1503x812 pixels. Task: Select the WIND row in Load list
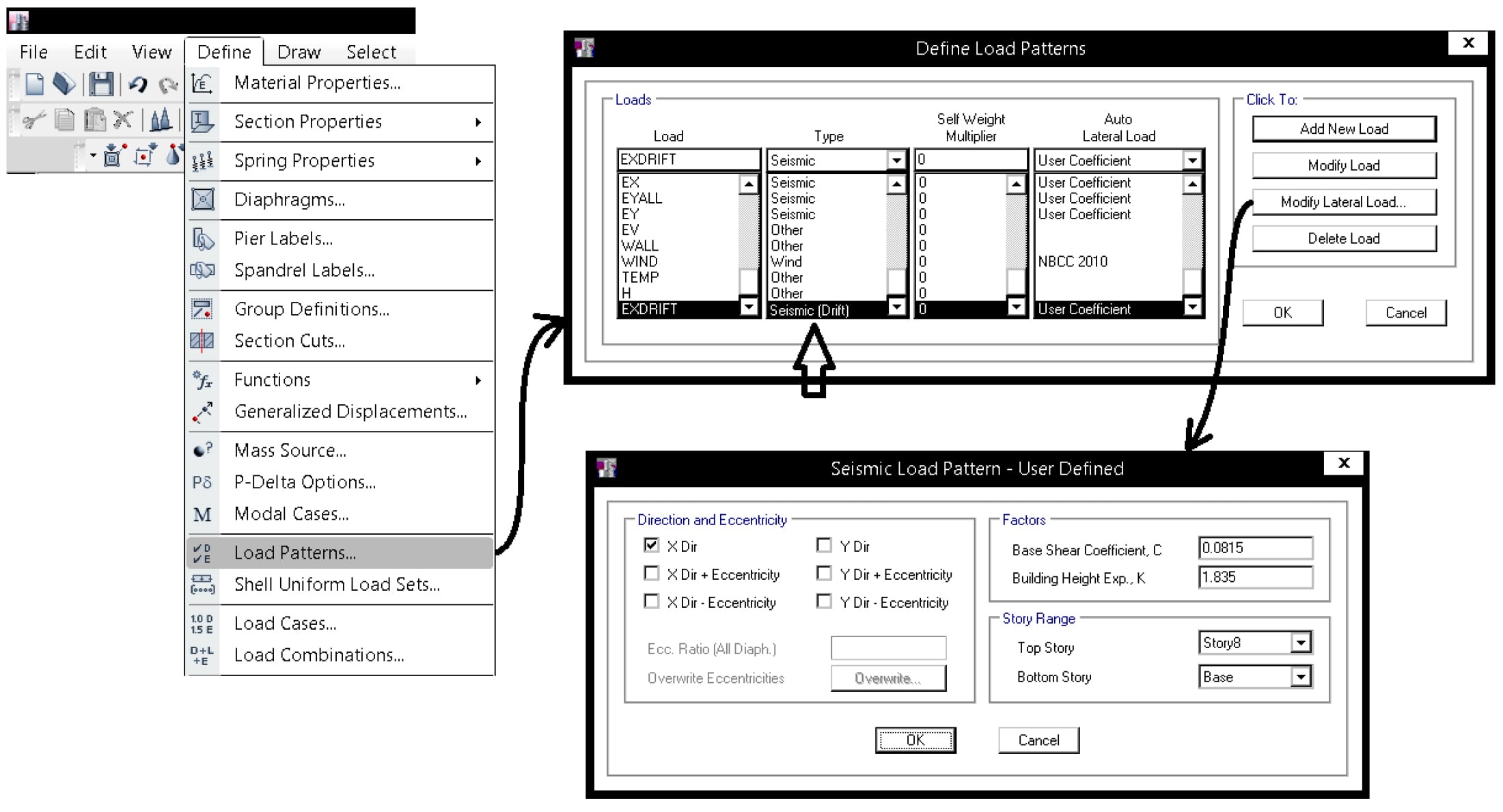(x=679, y=262)
